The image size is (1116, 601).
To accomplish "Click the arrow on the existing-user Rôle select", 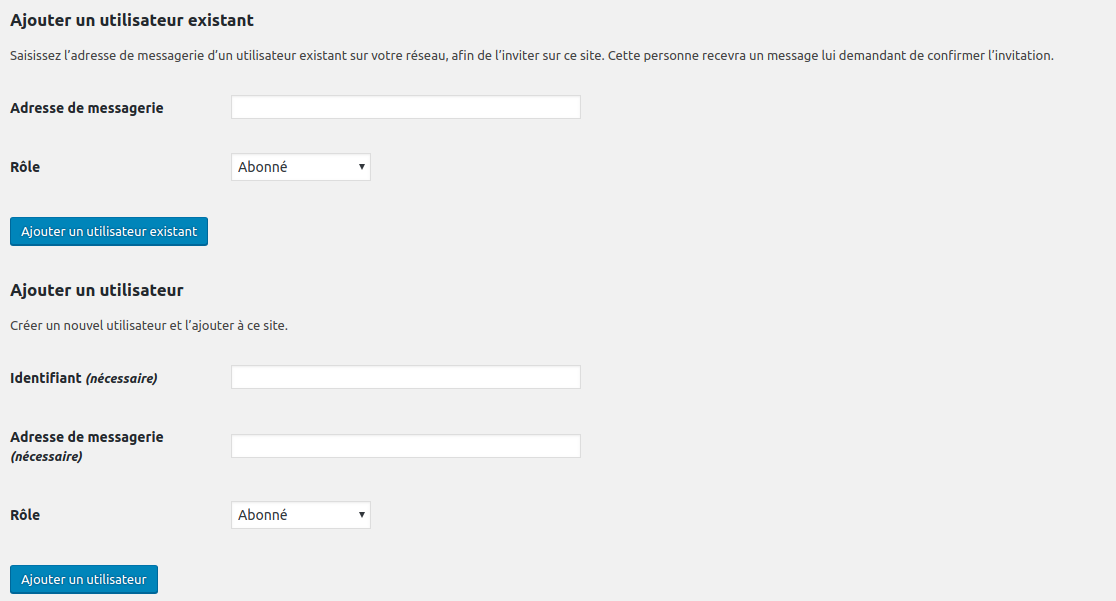I will pyautogui.click(x=361, y=167).
